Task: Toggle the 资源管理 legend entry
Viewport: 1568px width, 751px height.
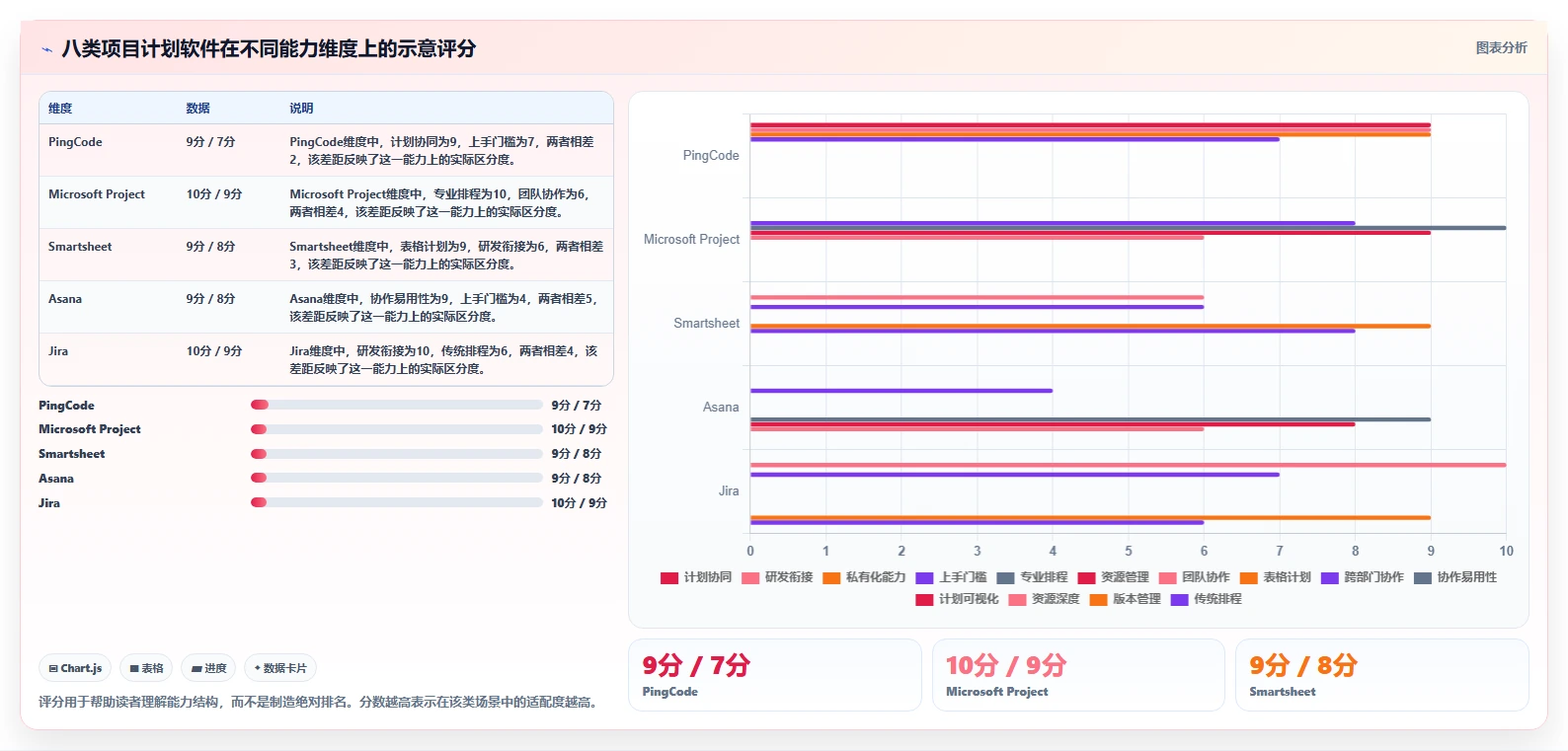Action: (x=1113, y=577)
